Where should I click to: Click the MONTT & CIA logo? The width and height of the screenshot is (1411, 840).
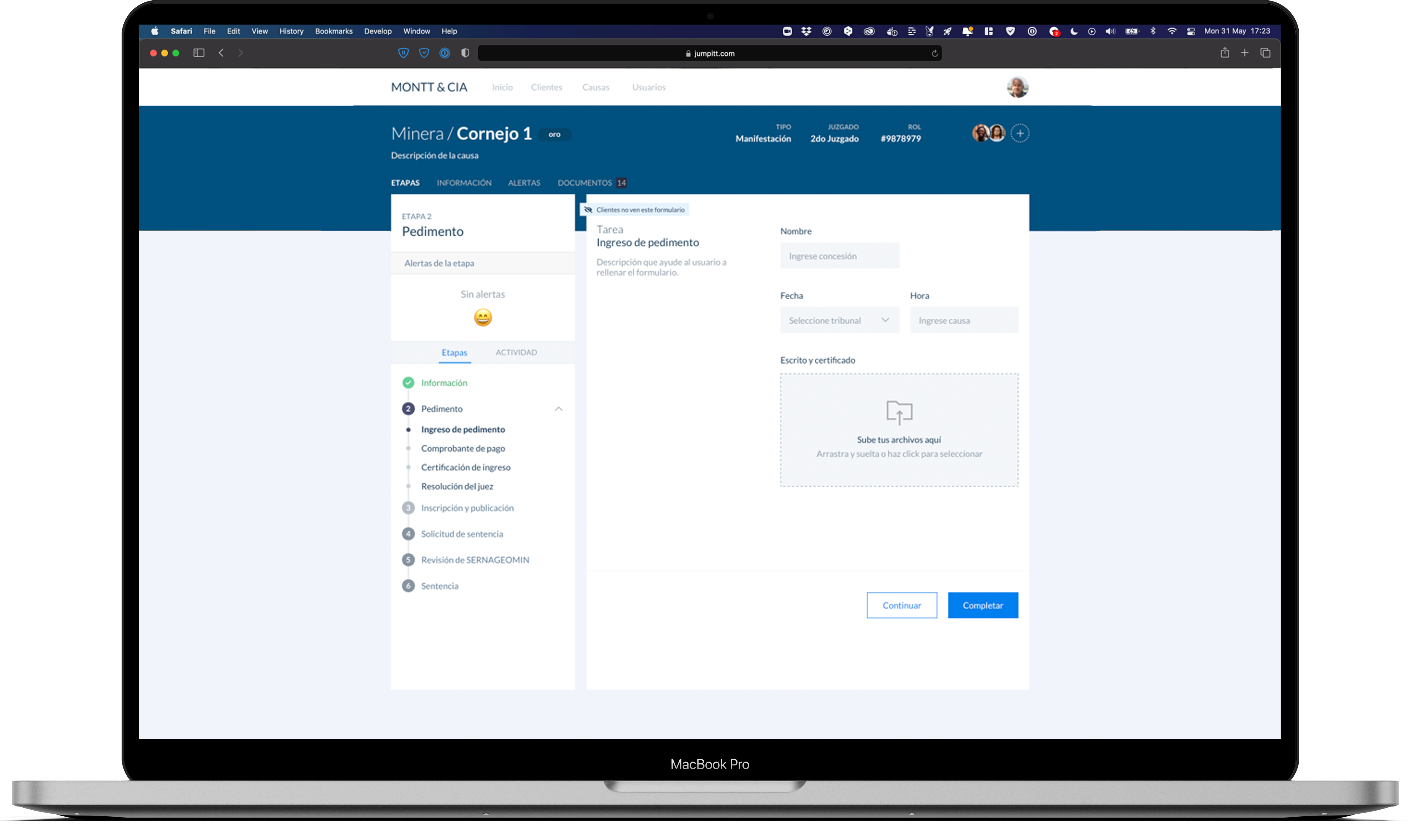[428, 87]
